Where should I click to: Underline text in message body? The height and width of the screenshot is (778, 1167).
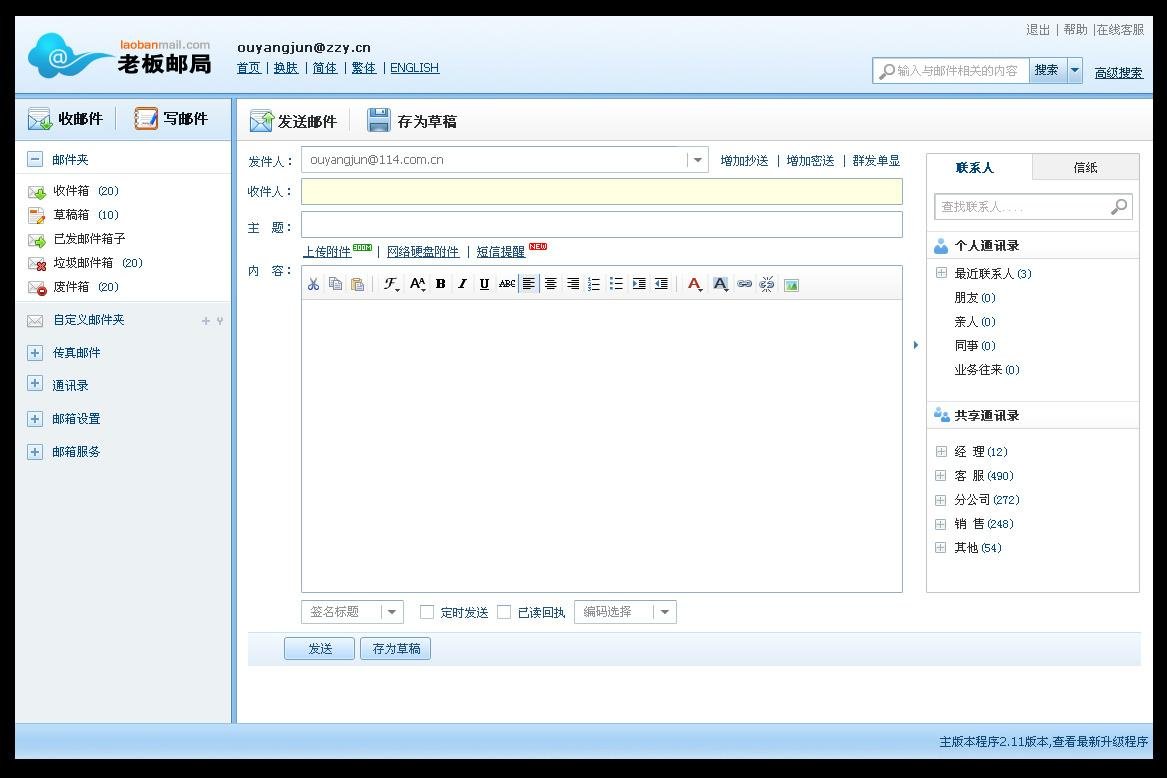tap(484, 284)
